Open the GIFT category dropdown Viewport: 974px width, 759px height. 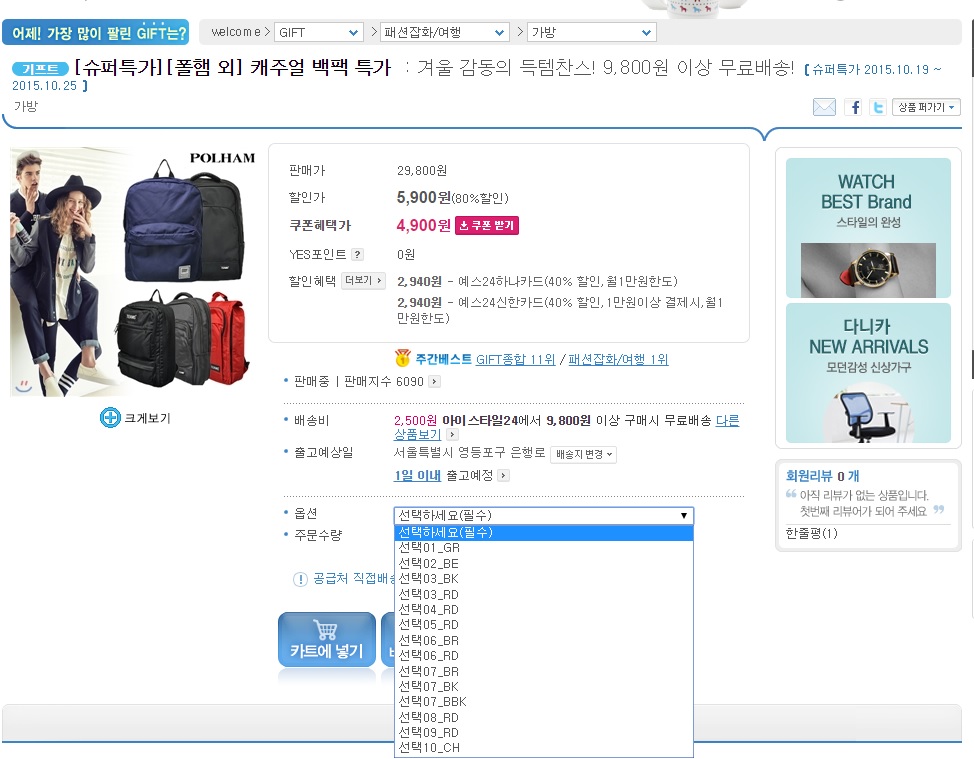coord(319,33)
